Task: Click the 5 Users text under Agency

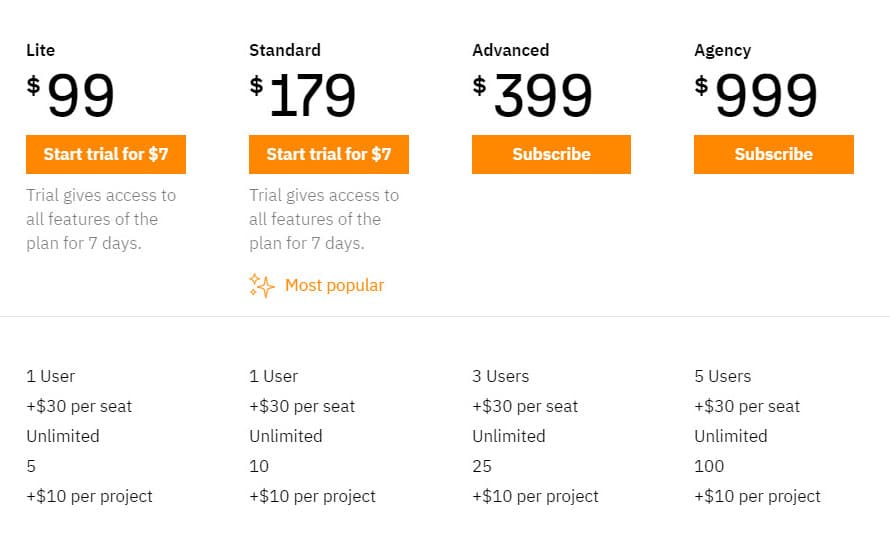Action: pyautogui.click(x=723, y=376)
